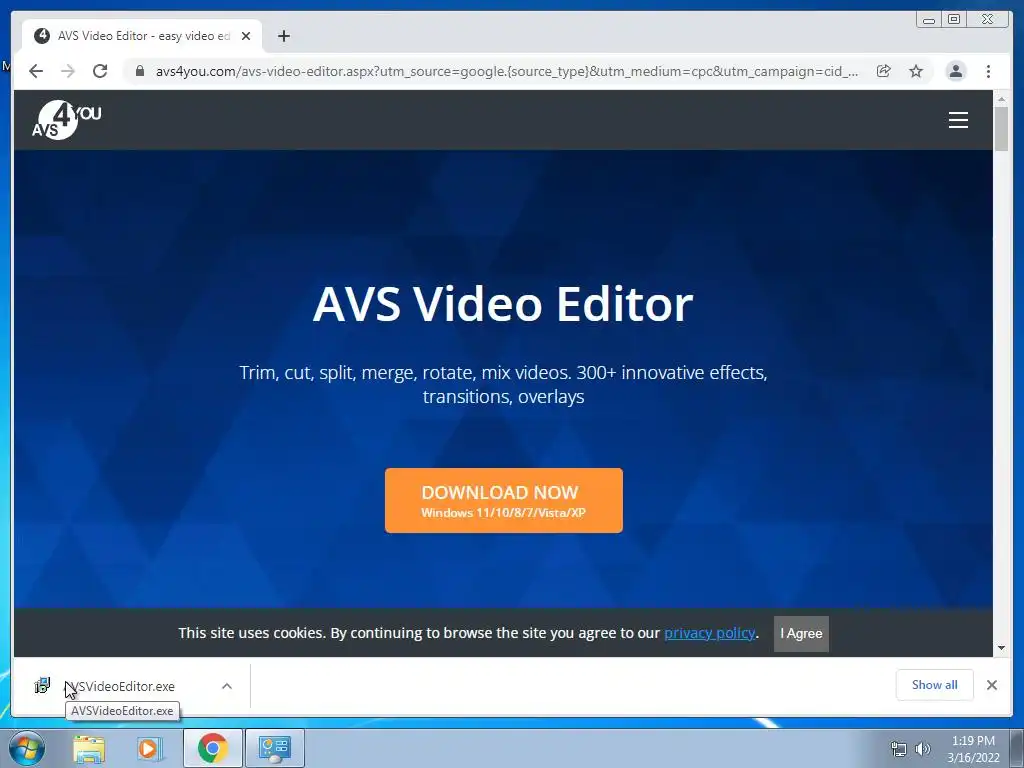Bookmark this page with the star icon

point(916,71)
